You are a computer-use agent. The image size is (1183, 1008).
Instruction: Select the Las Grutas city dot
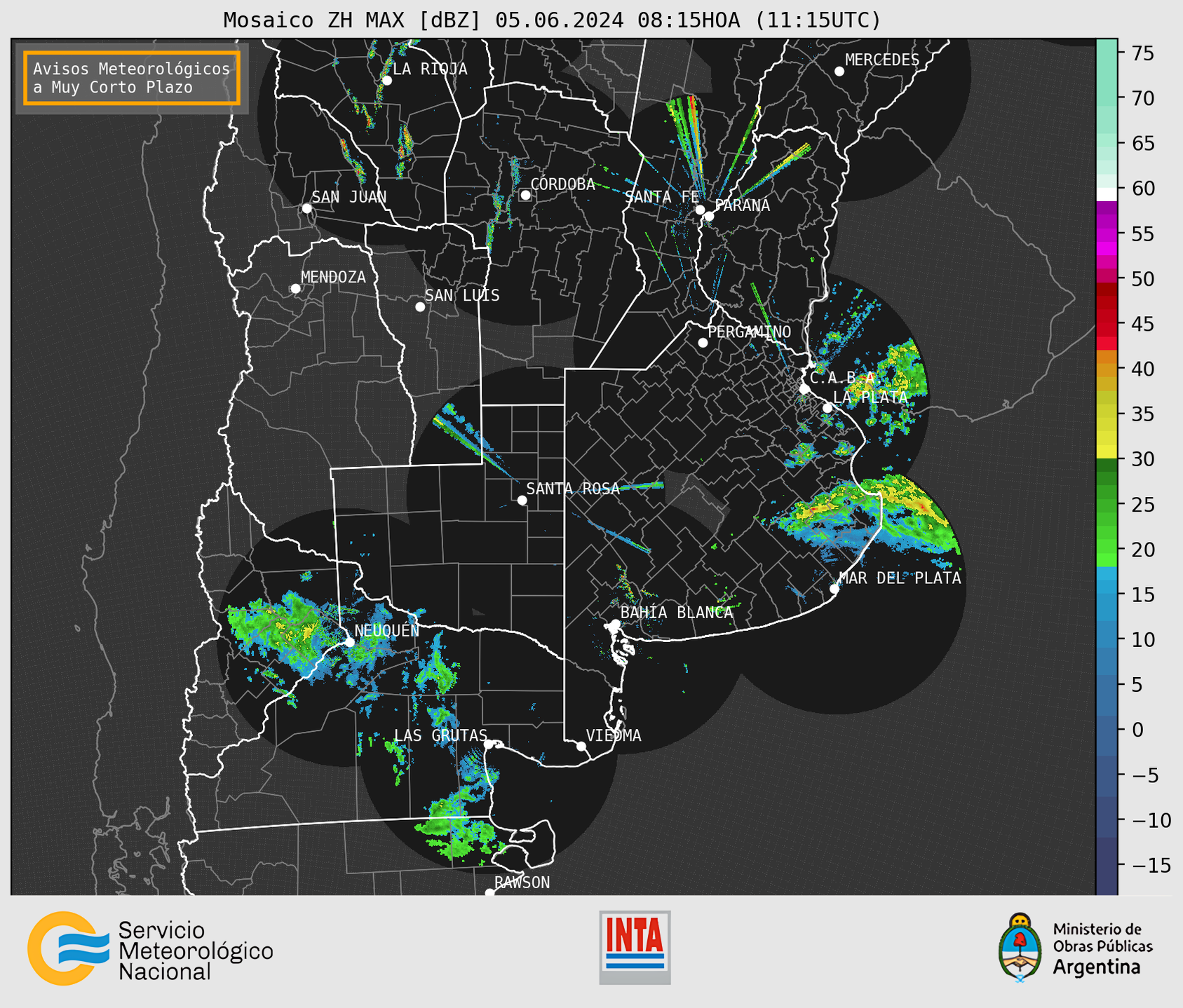click(x=489, y=744)
